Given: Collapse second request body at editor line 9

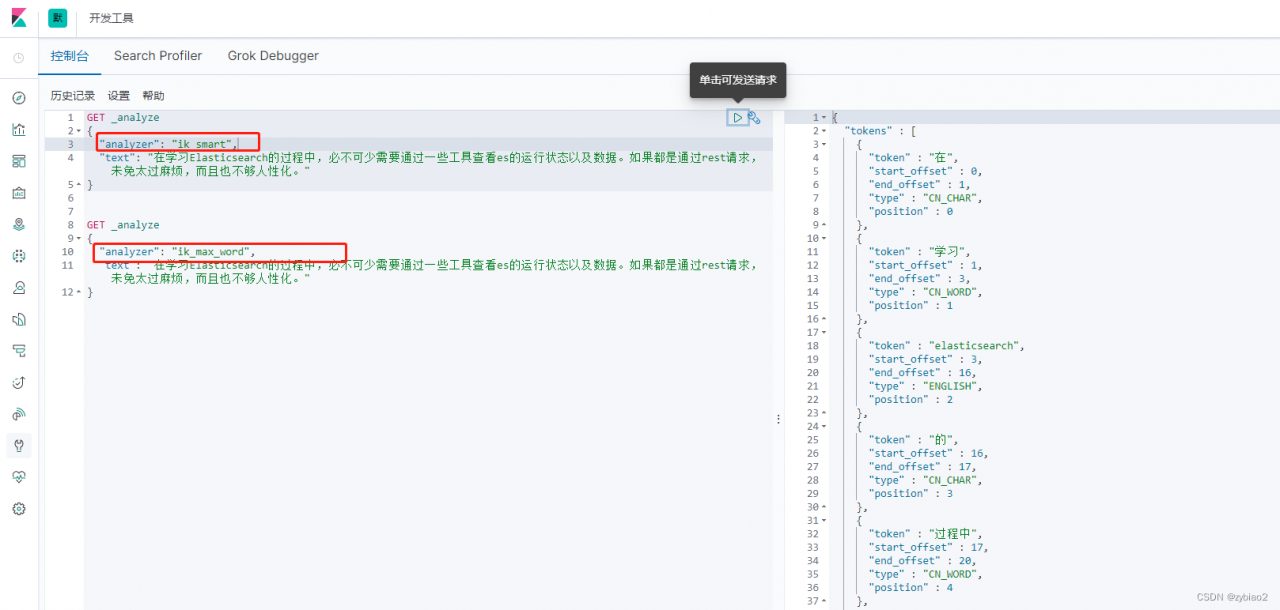Looking at the screenshot, I should pos(78,239).
